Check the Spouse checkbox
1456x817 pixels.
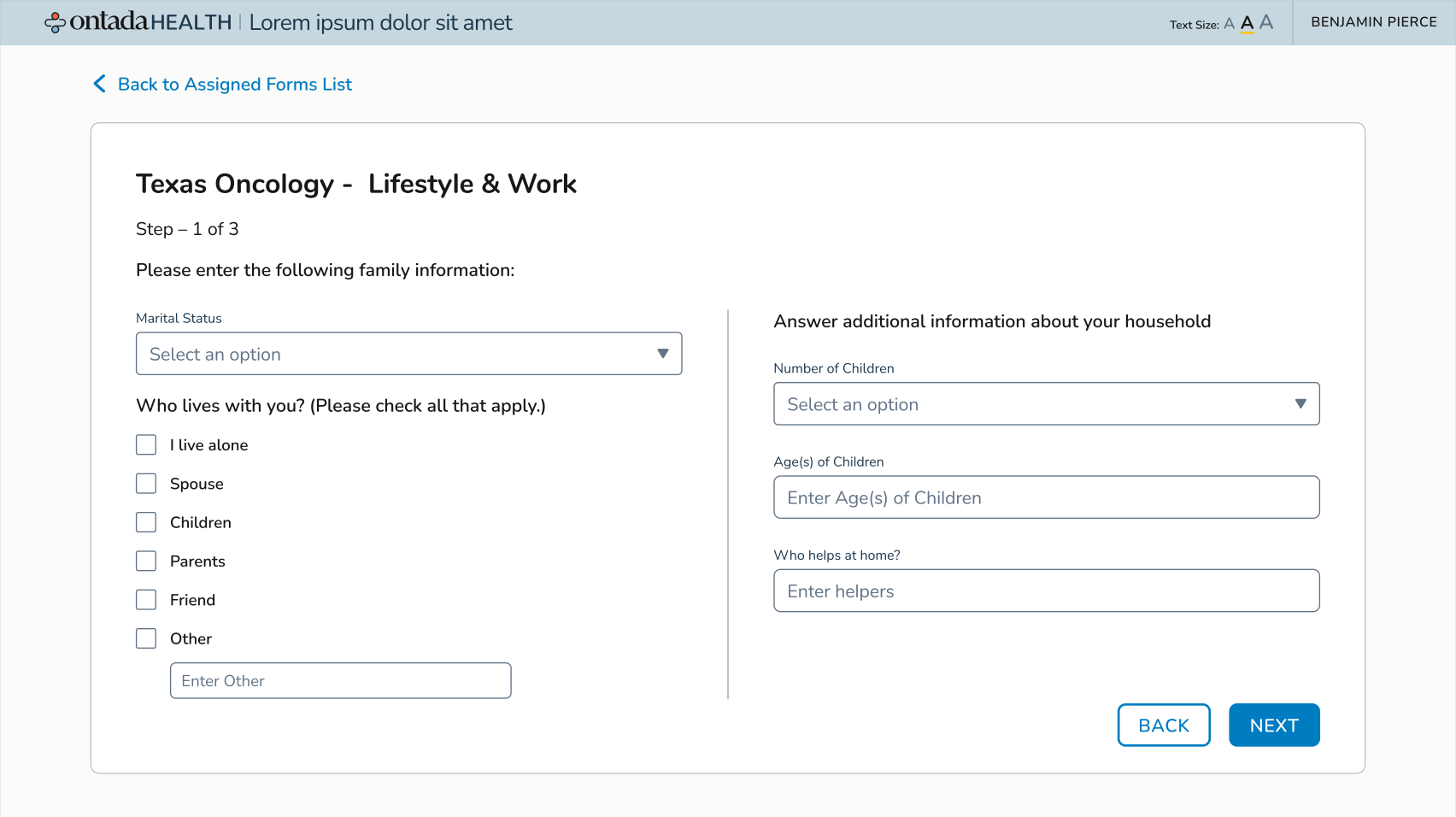tap(146, 484)
